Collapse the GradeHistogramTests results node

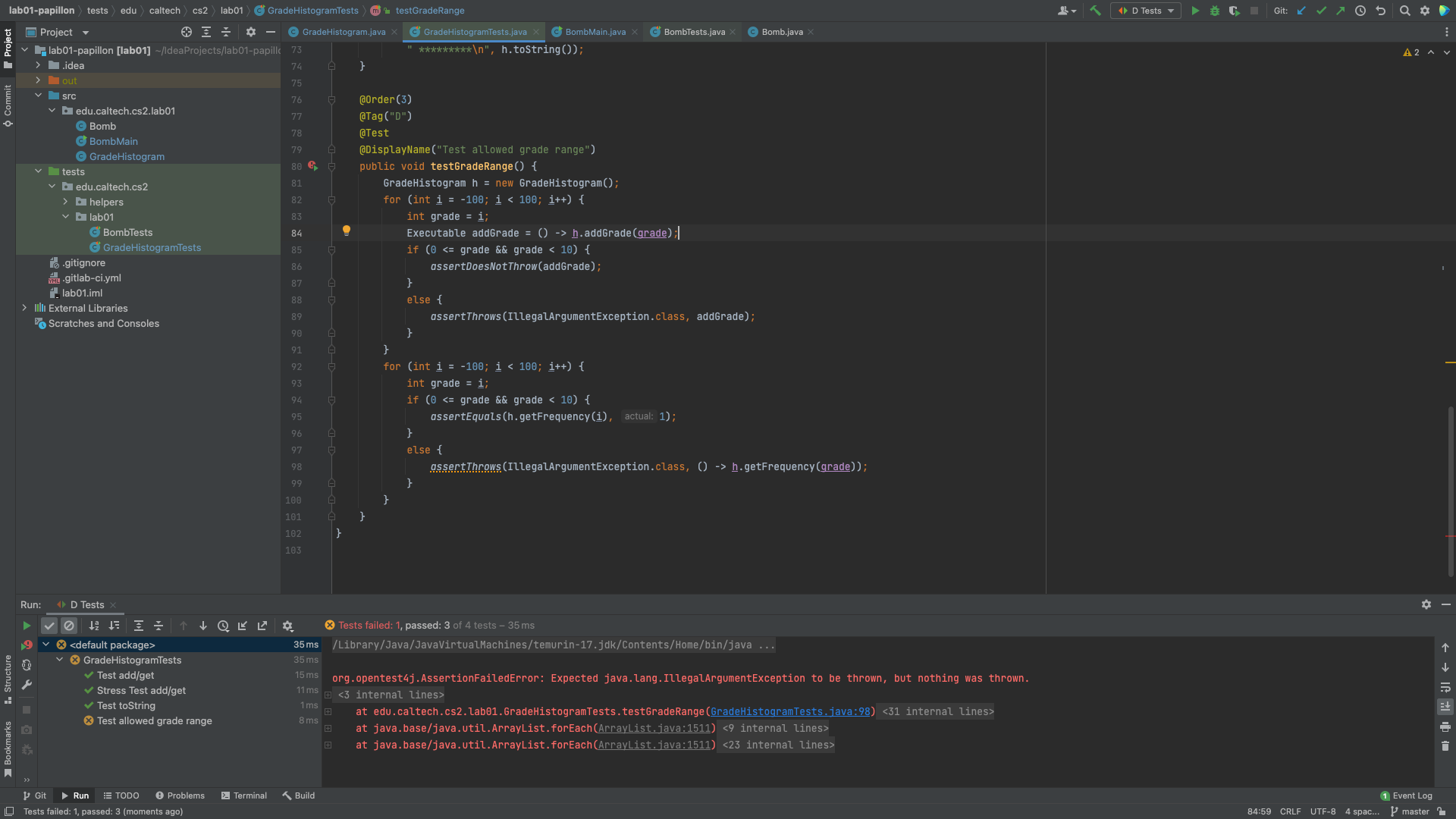tap(60, 660)
